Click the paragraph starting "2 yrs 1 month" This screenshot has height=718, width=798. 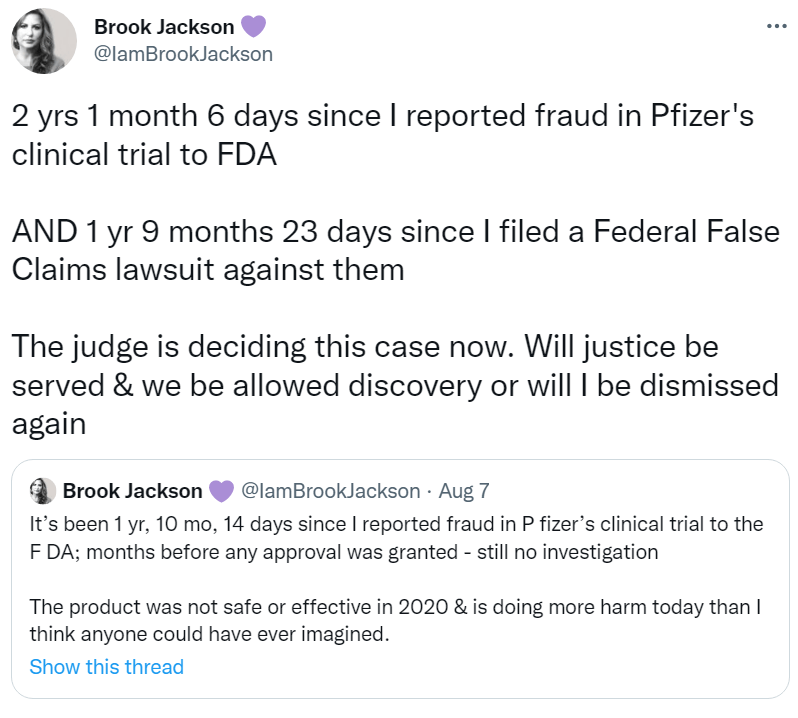click(x=382, y=133)
